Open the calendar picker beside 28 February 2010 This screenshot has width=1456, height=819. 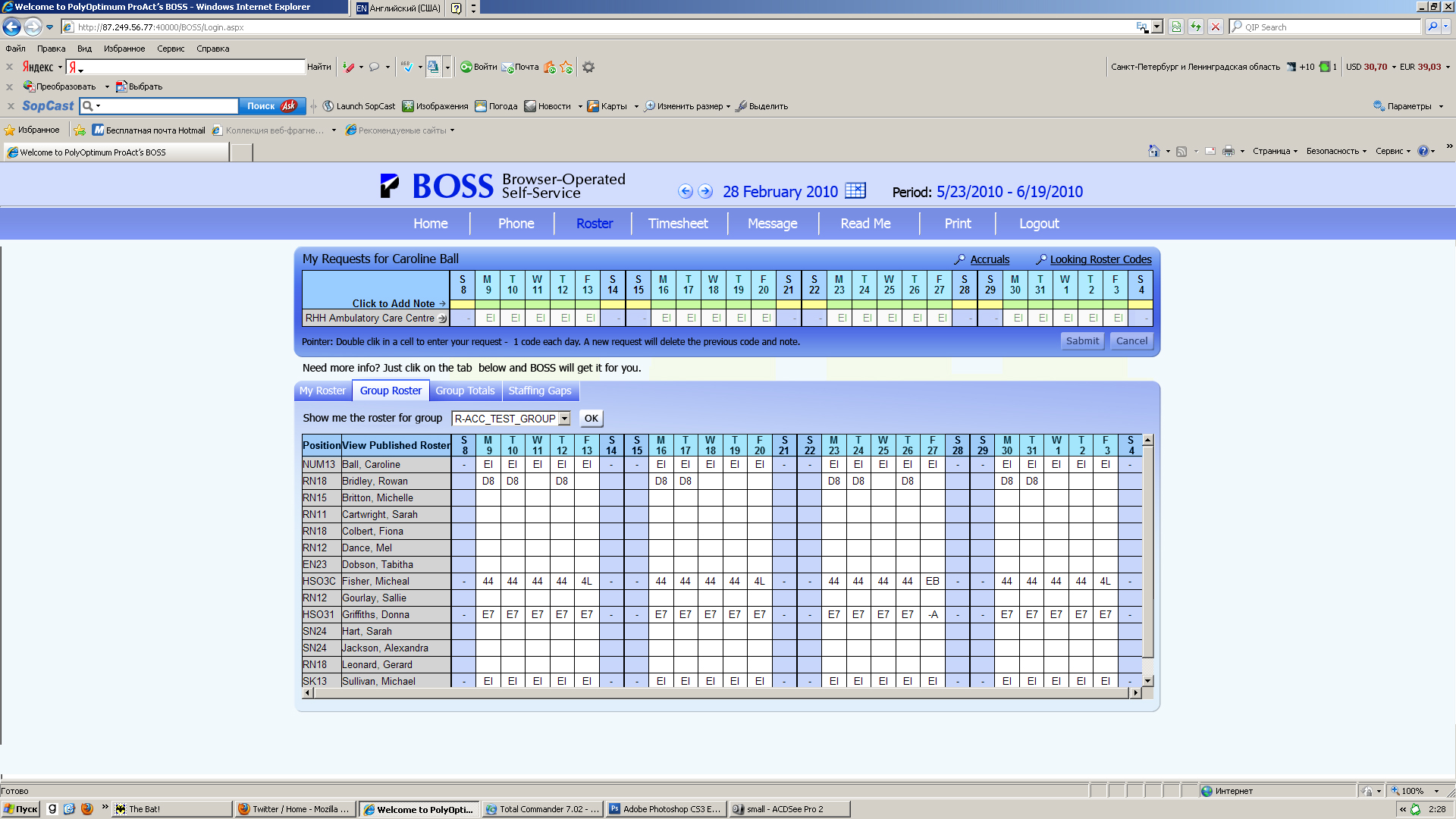pyautogui.click(x=855, y=190)
